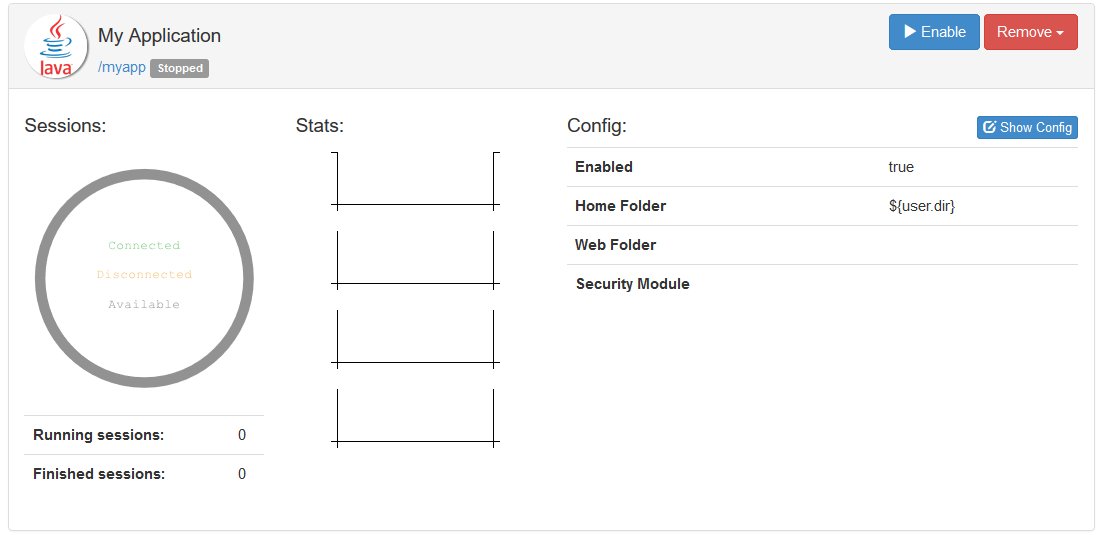
Task: Click the Connected legend label in chart
Action: tap(144, 246)
